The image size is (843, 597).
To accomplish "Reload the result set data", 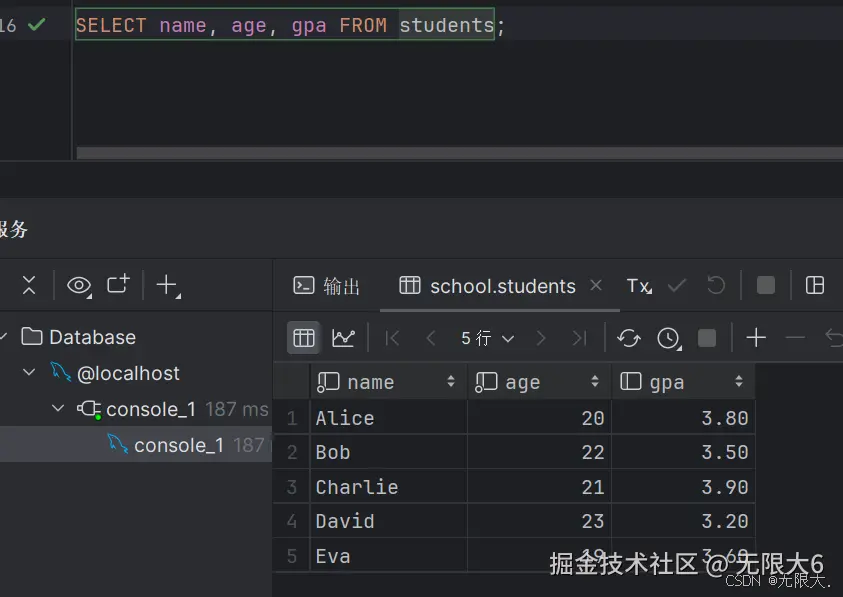I will pyautogui.click(x=629, y=338).
